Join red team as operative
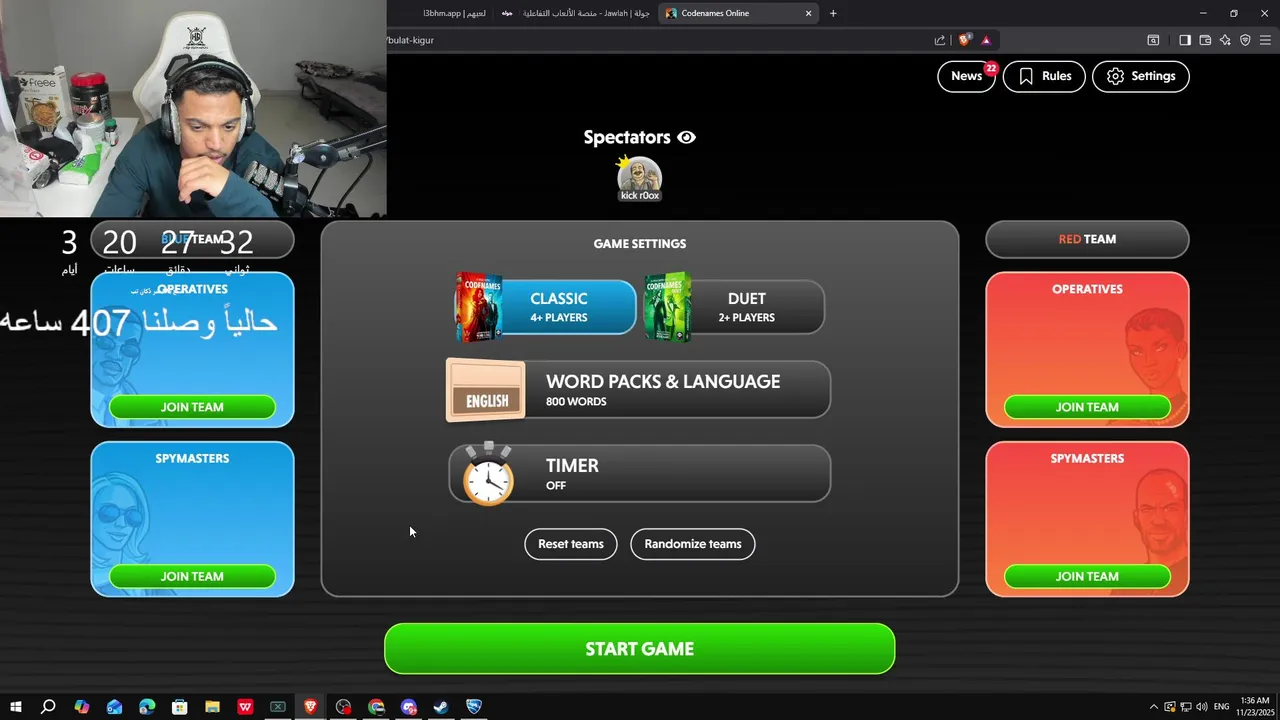 point(1087,407)
